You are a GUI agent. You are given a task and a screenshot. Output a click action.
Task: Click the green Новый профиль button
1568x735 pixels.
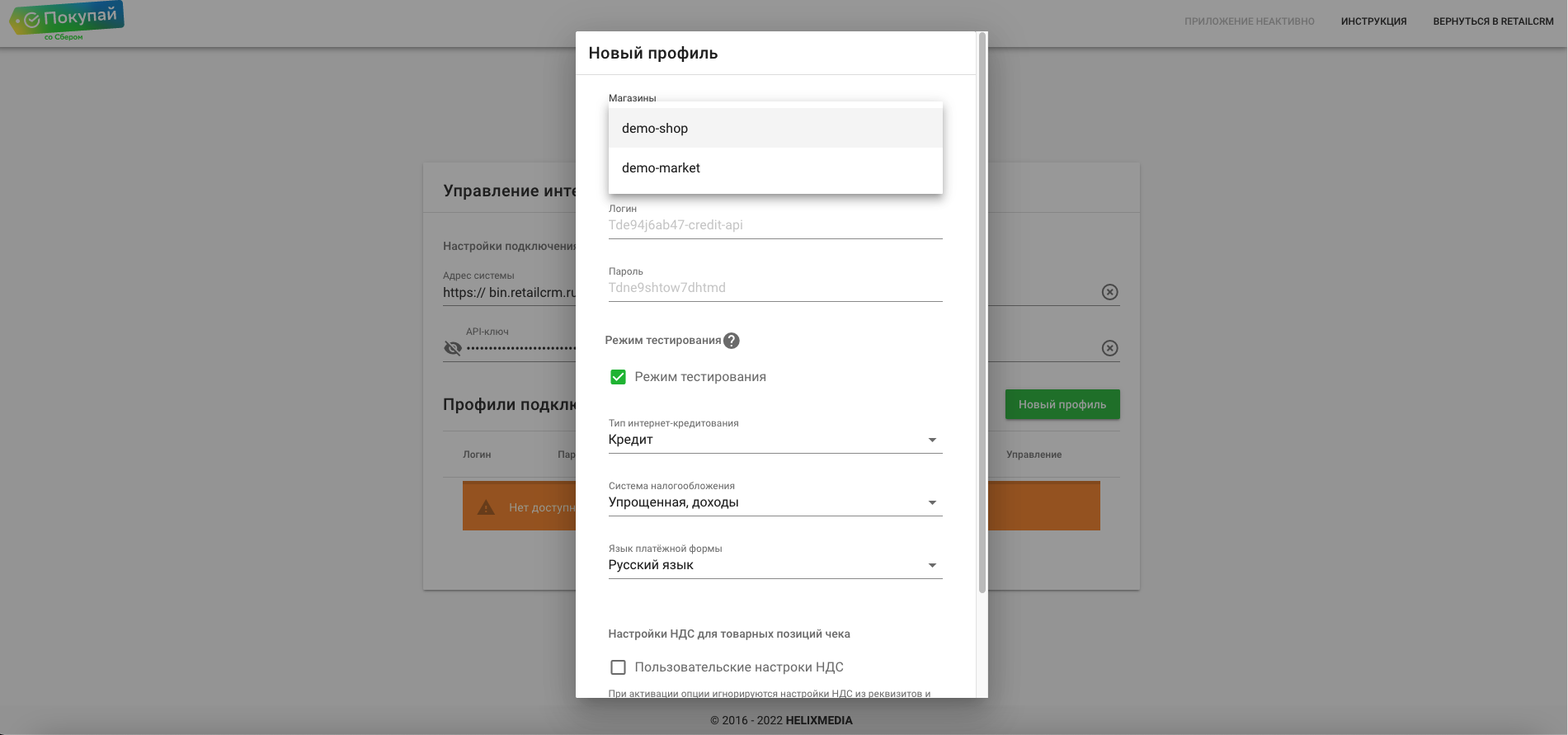(1062, 404)
